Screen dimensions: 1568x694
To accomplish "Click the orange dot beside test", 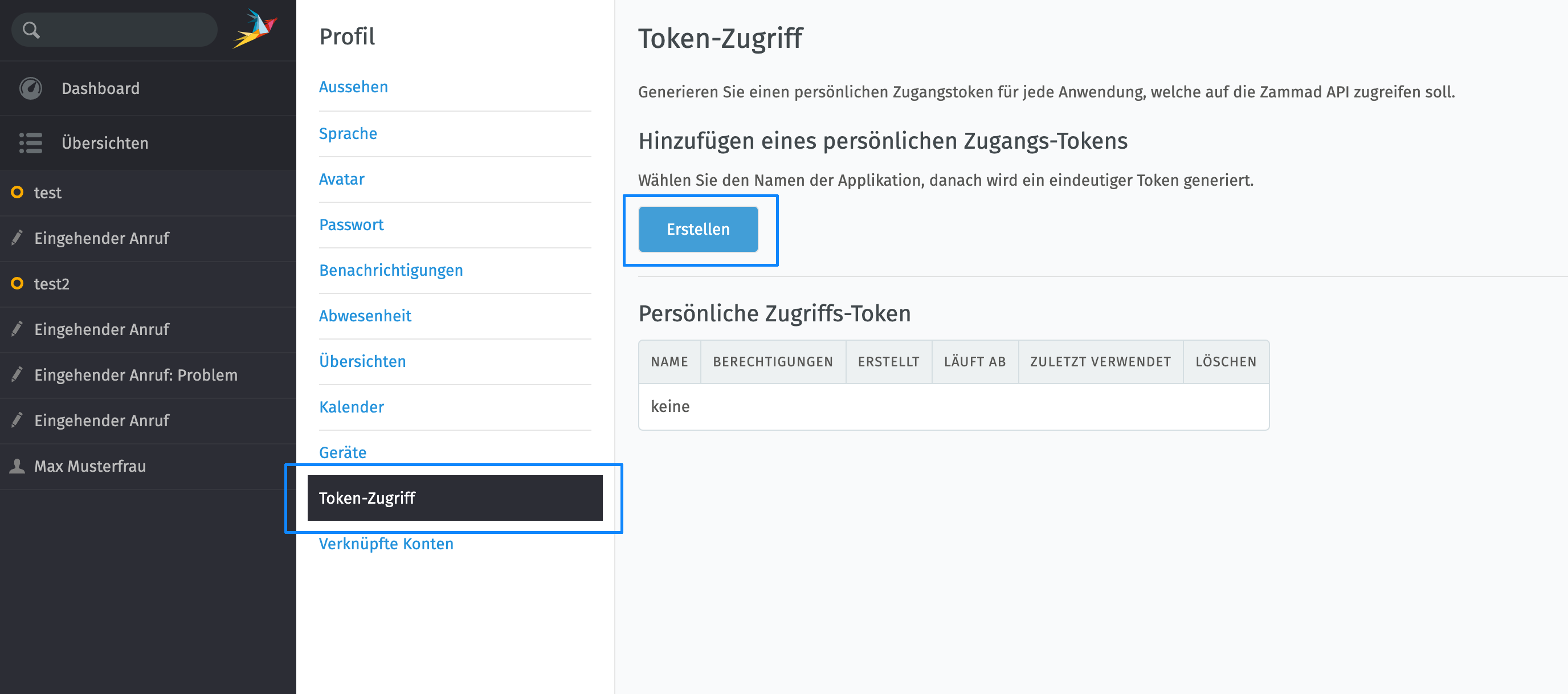I will point(17,193).
